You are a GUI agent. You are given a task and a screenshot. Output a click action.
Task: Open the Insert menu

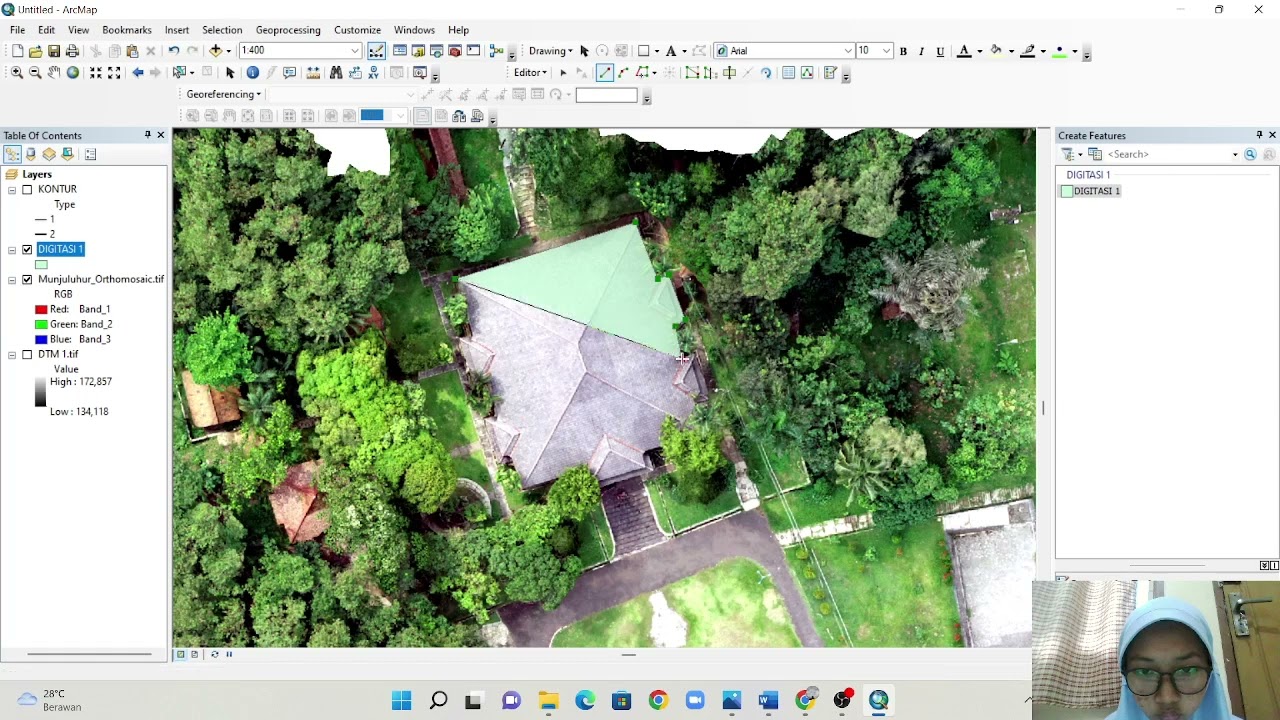[177, 30]
